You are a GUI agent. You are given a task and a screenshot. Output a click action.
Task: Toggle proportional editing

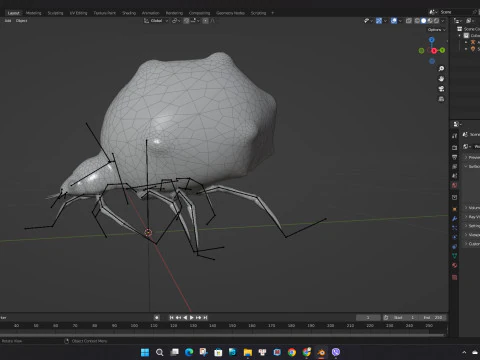(205, 21)
